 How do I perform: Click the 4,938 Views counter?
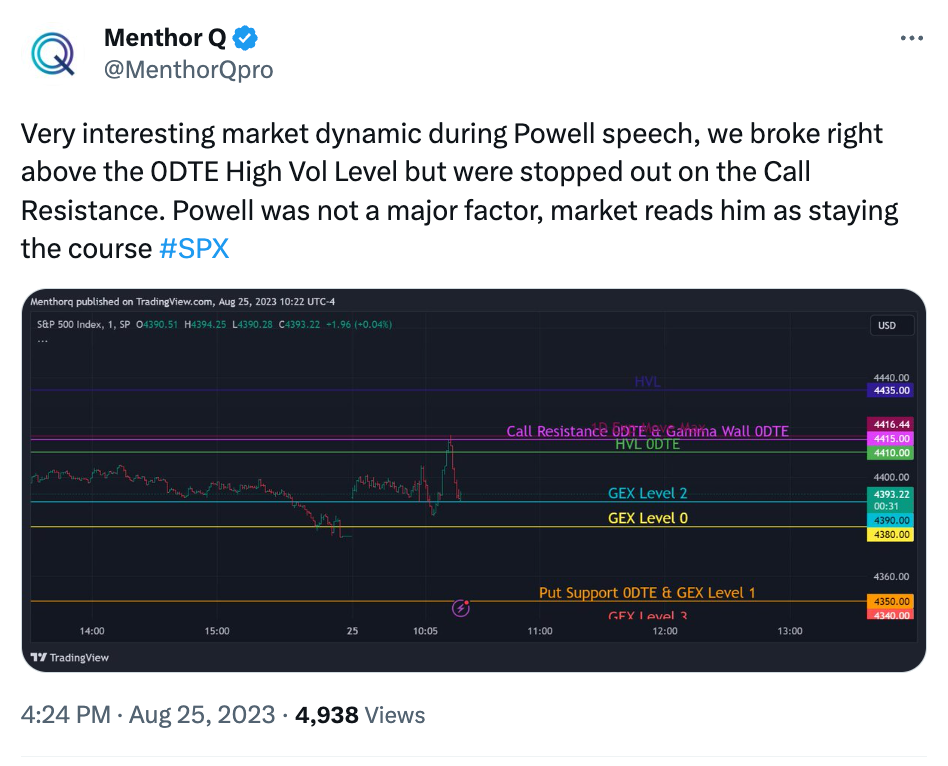(x=360, y=715)
